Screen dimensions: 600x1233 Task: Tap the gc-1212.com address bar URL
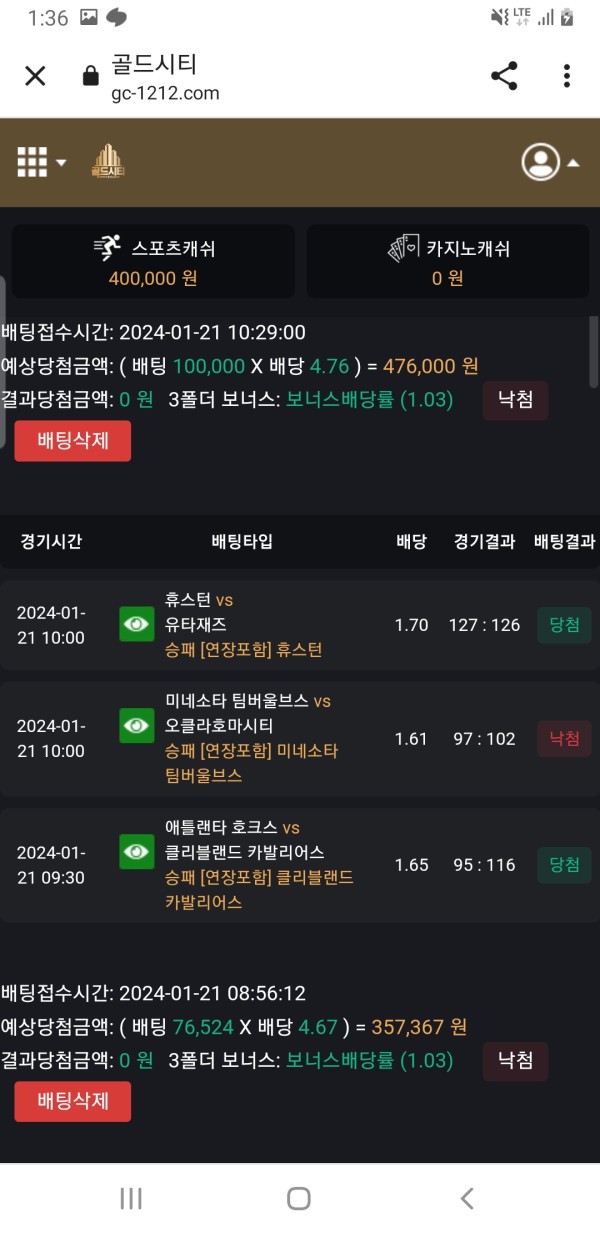(165, 94)
